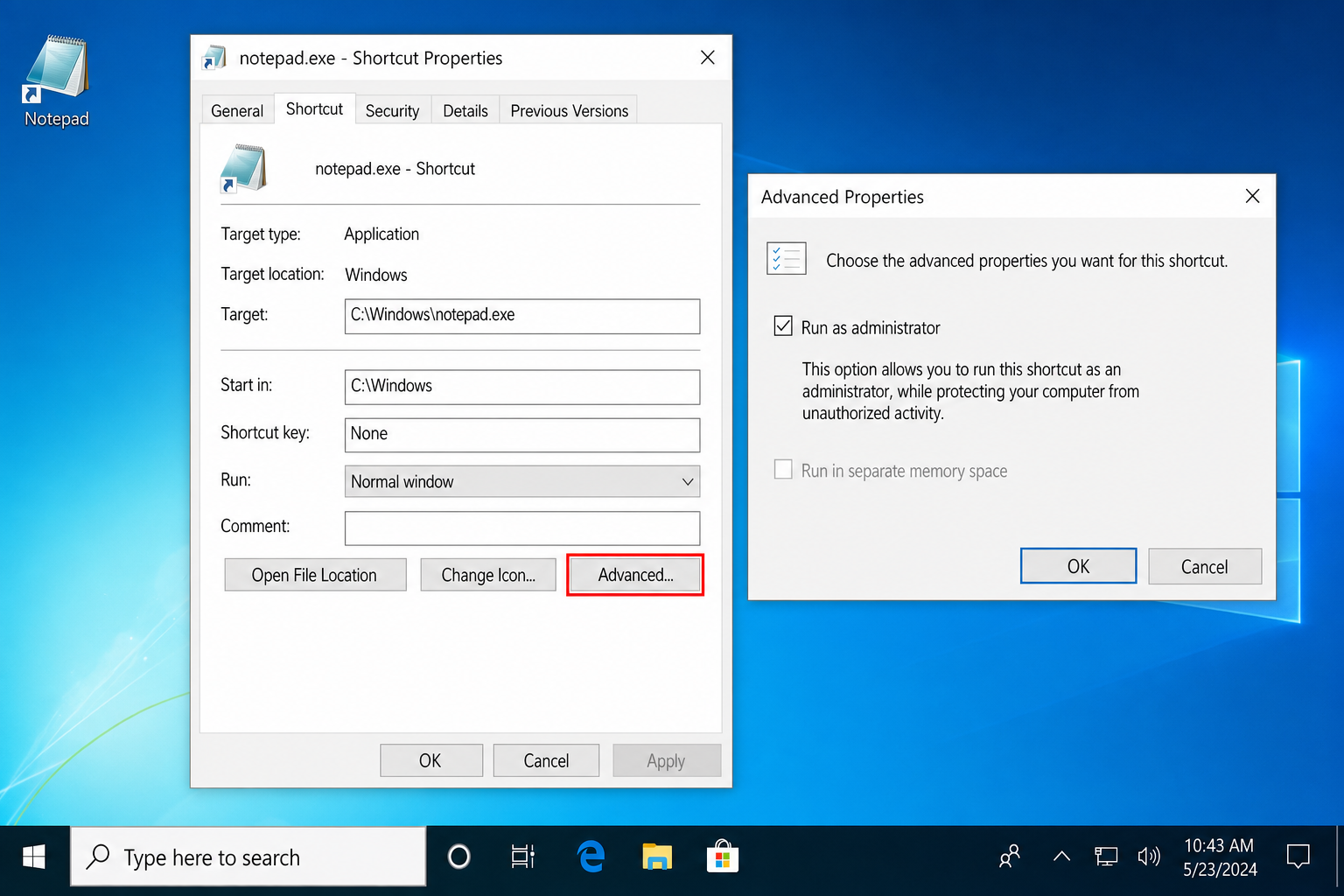Click the 'notepad.exe - Shortcut' name text

click(395, 168)
